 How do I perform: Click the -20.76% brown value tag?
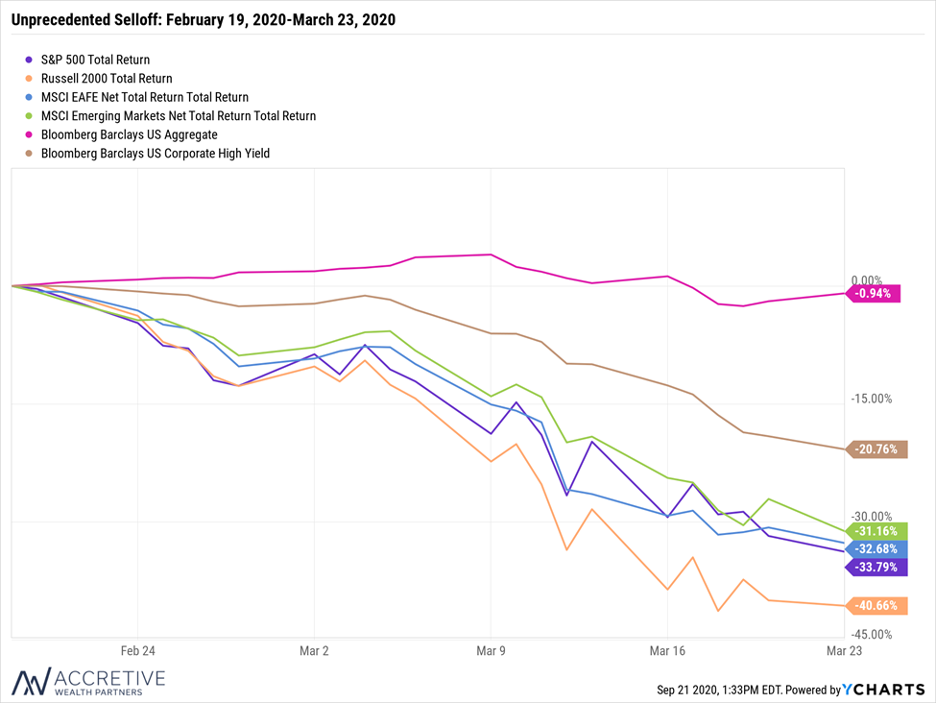[877, 449]
